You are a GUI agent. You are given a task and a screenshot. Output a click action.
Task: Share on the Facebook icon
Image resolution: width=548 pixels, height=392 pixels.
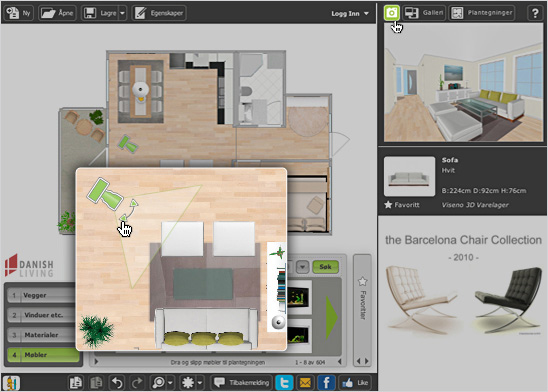click(x=326, y=383)
